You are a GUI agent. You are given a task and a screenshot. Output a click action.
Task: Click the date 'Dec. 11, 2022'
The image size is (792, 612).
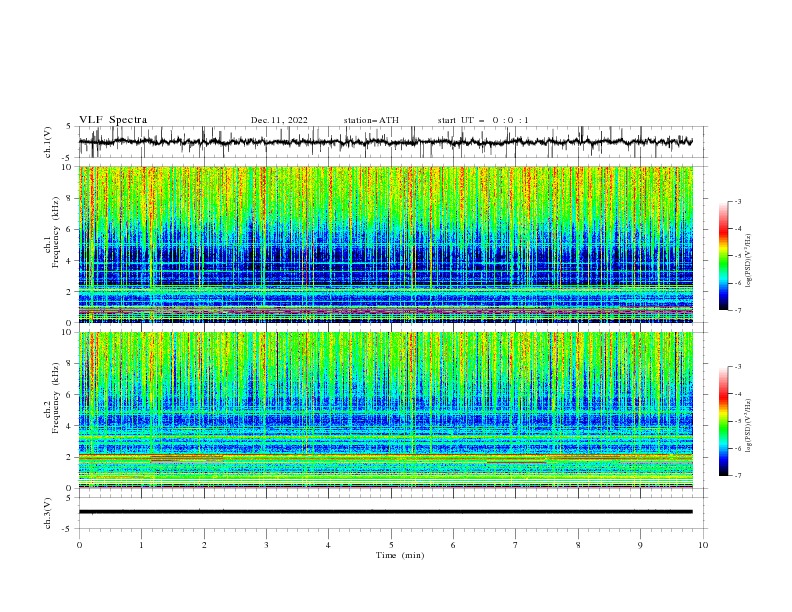279,120
